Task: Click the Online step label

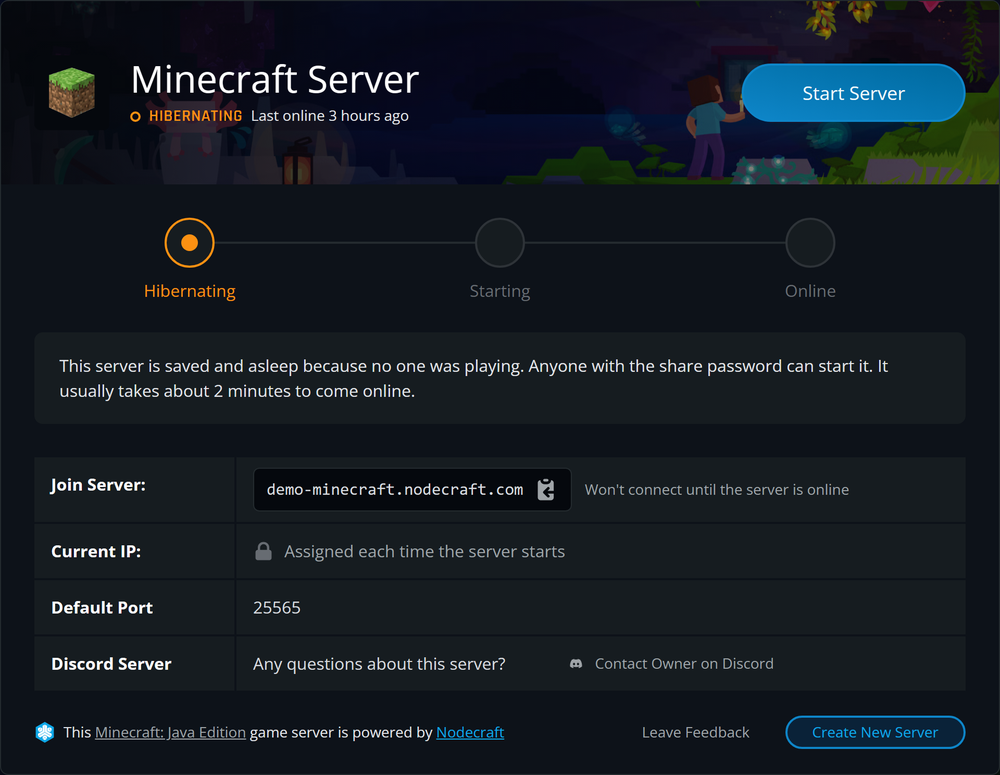Action: [810, 291]
